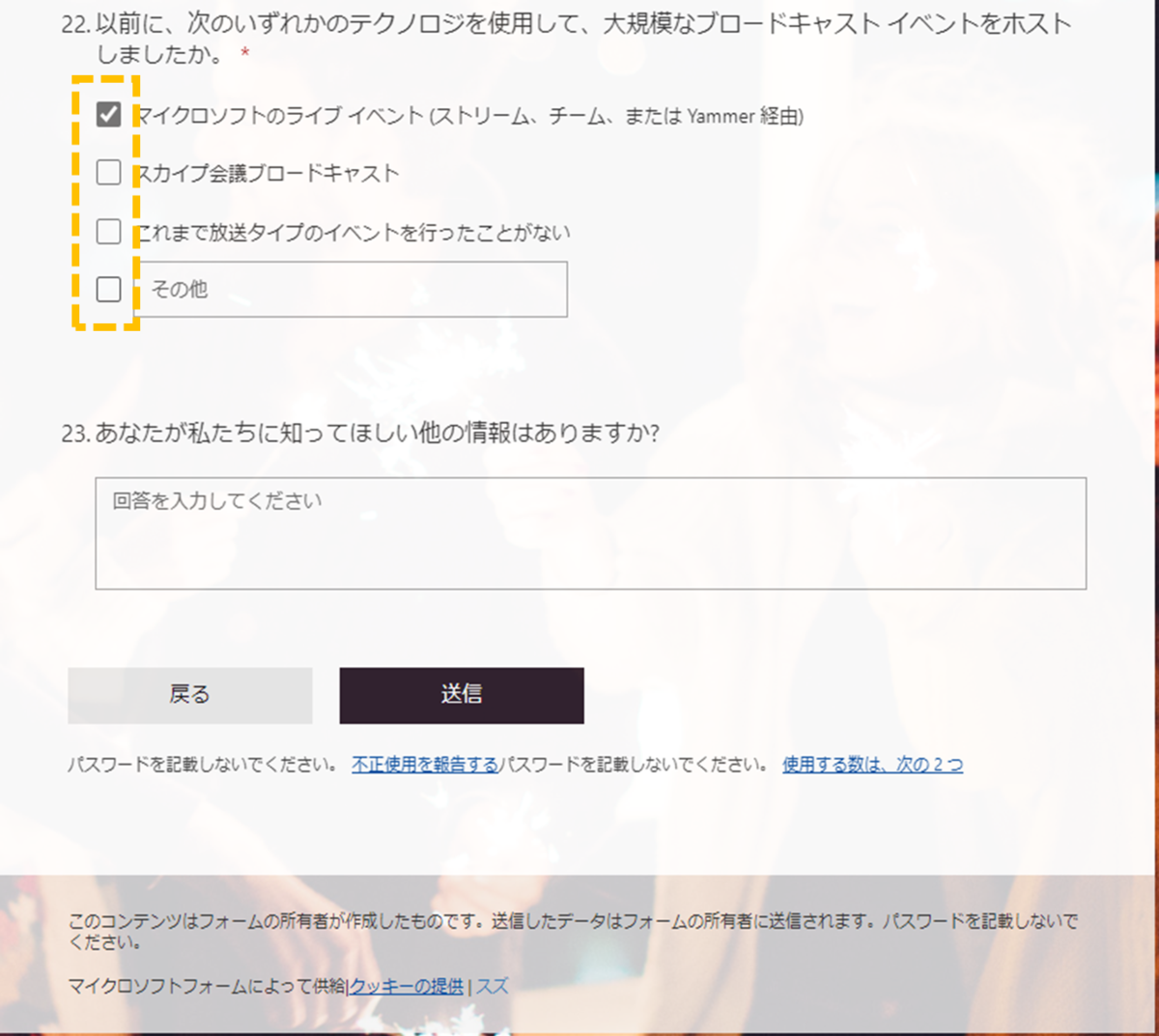Click the これまで放送タイプのイベントを行ったことがない label text

(353, 233)
